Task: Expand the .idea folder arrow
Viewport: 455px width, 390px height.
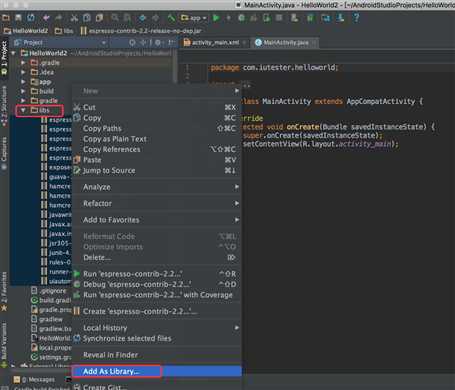Action: (x=23, y=72)
